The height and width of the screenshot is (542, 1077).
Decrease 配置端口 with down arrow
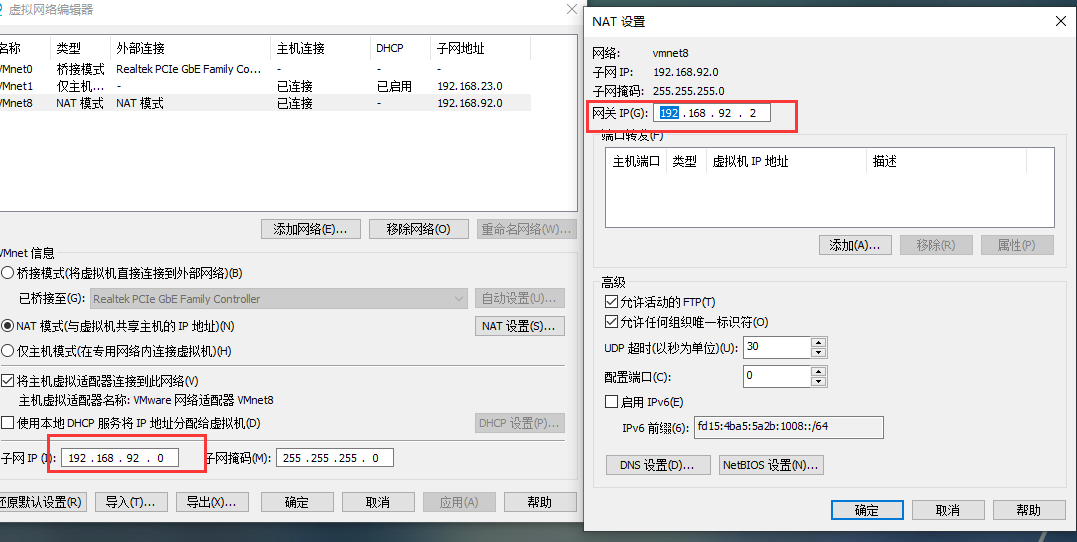tap(818, 381)
